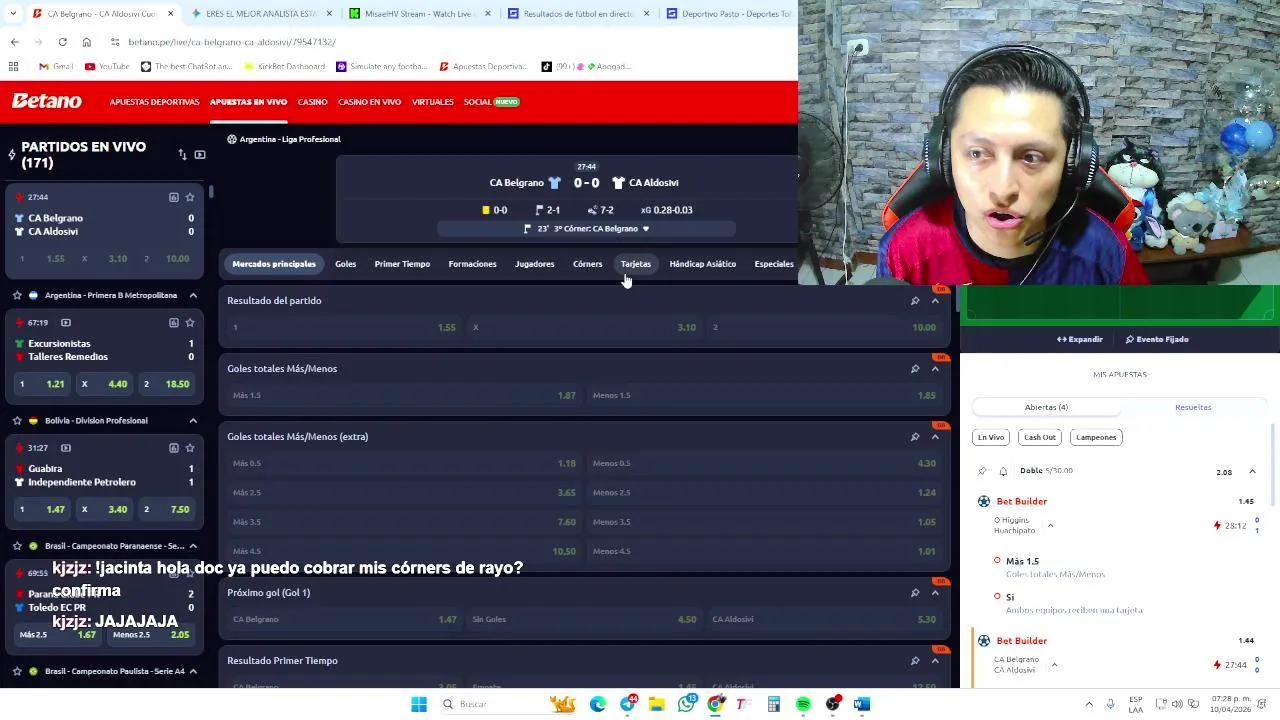This screenshot has height=720, width=1280.
Task: Open stats icon for Excursionistas match
Action: click(173, 322)
